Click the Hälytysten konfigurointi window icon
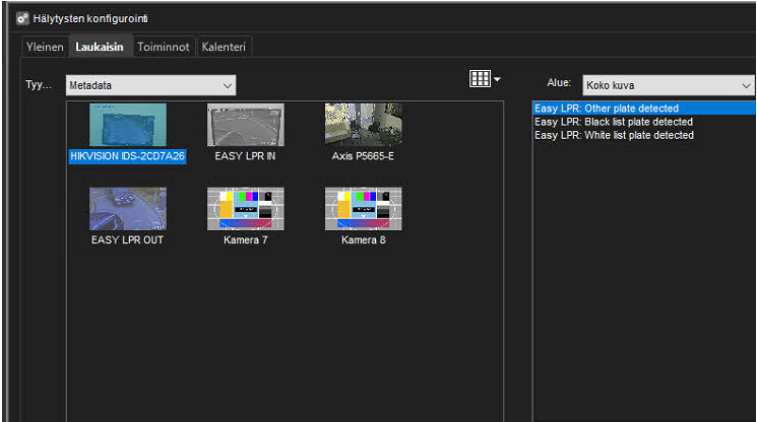 click(x=22, y=19)
